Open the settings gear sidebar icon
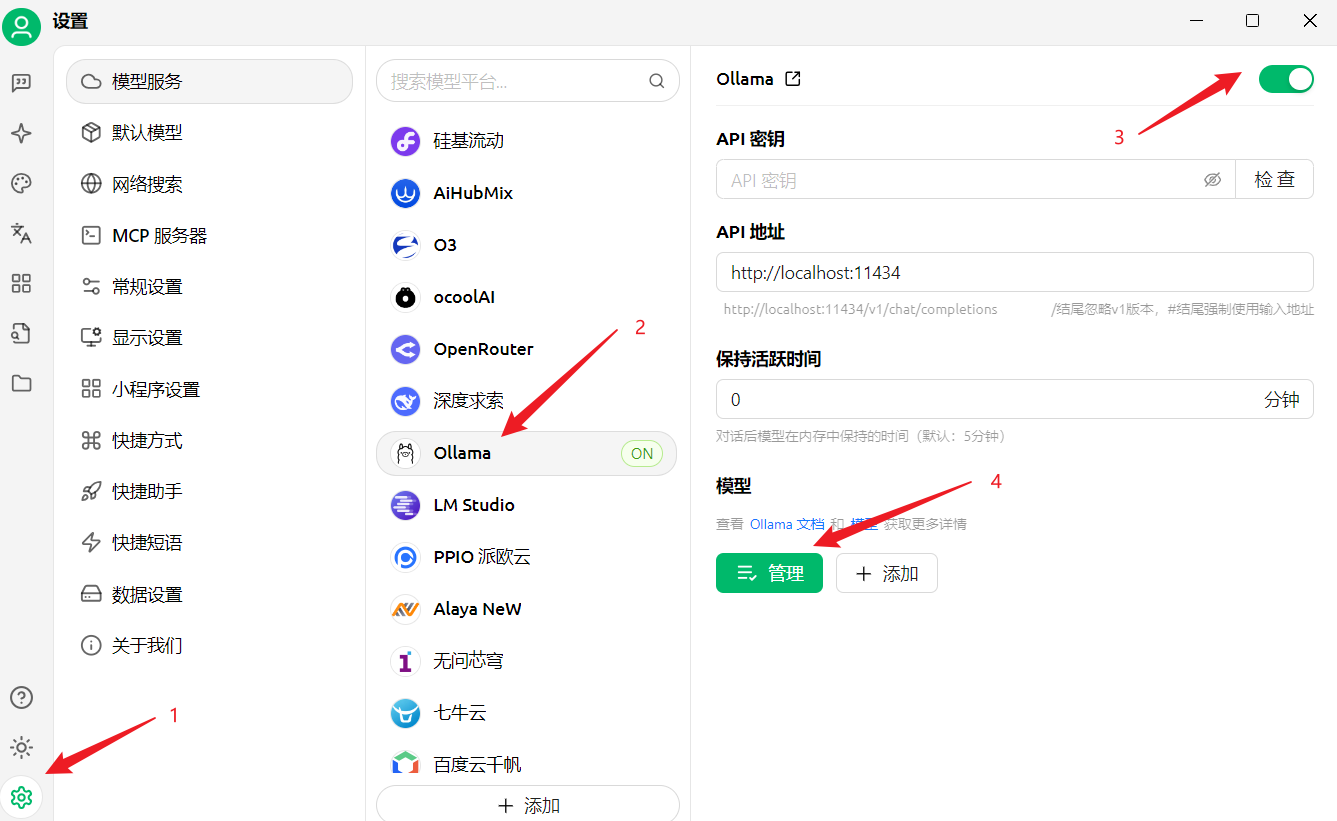Viewport: 1337px width, 821px height. pyautogui.click(x=21, y=797)
